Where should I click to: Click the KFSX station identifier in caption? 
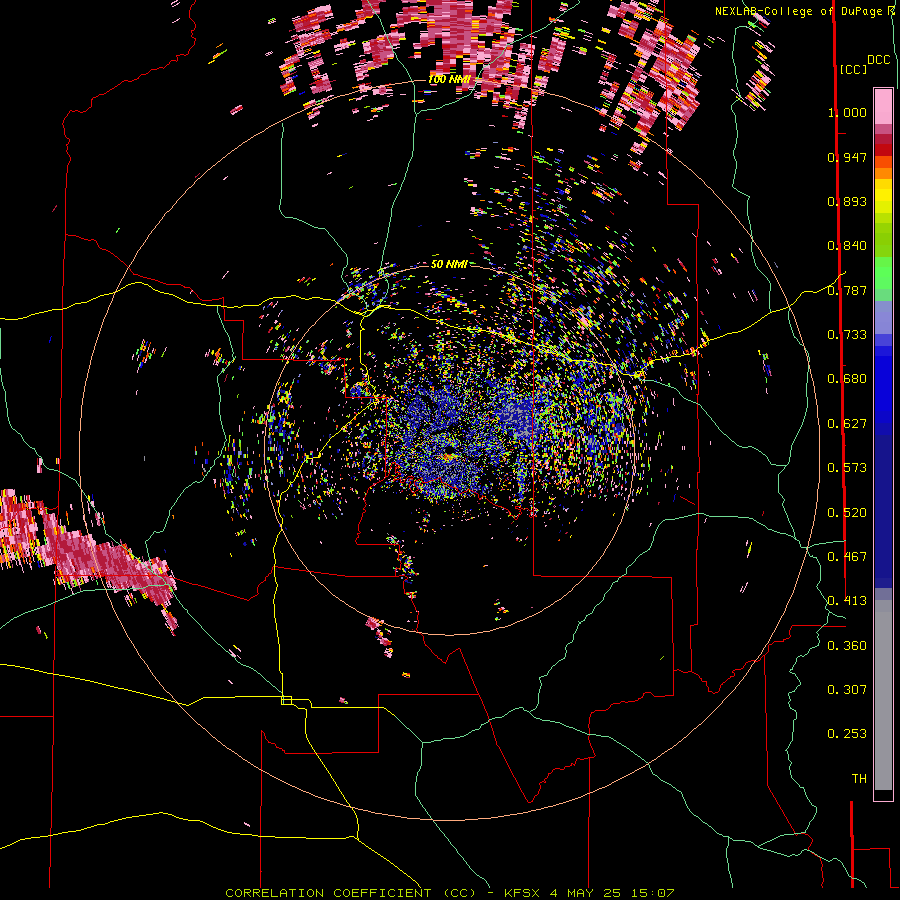[522, 893]
